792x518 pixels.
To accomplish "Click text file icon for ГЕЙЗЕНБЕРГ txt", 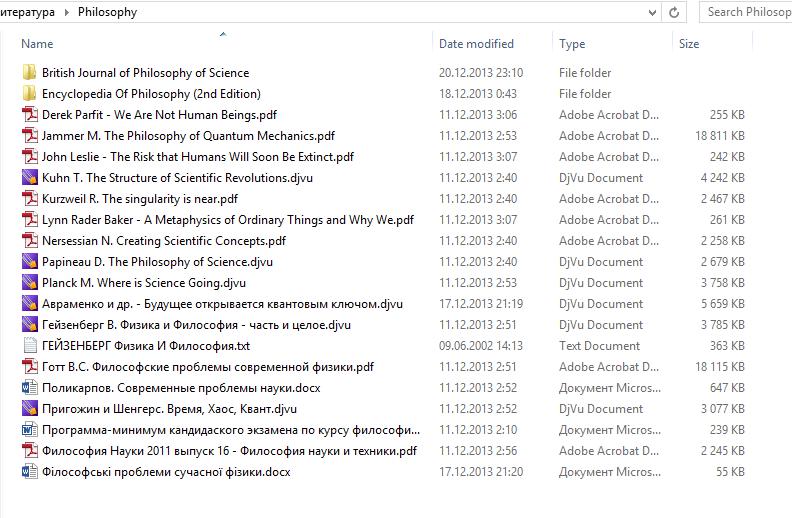I will point(30,346).
